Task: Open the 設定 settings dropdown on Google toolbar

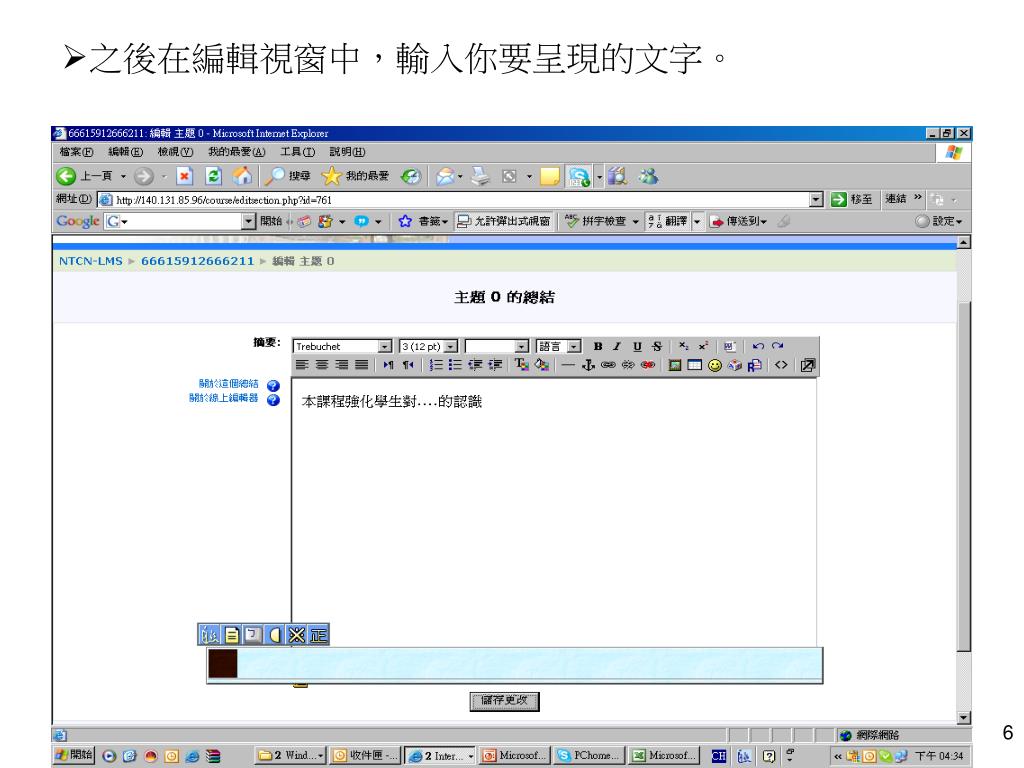Action: point(939,221)
